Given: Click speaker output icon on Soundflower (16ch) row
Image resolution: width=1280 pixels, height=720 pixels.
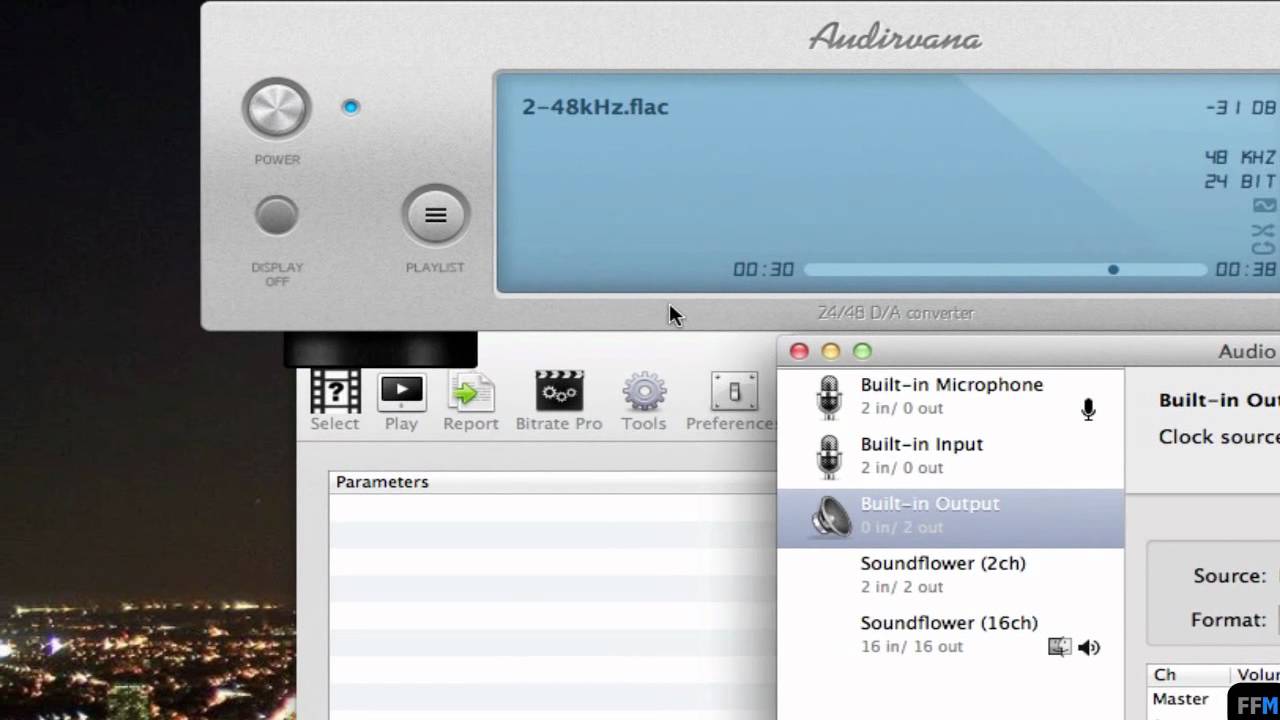Looking at the screenshot, I should (1090, 647).
